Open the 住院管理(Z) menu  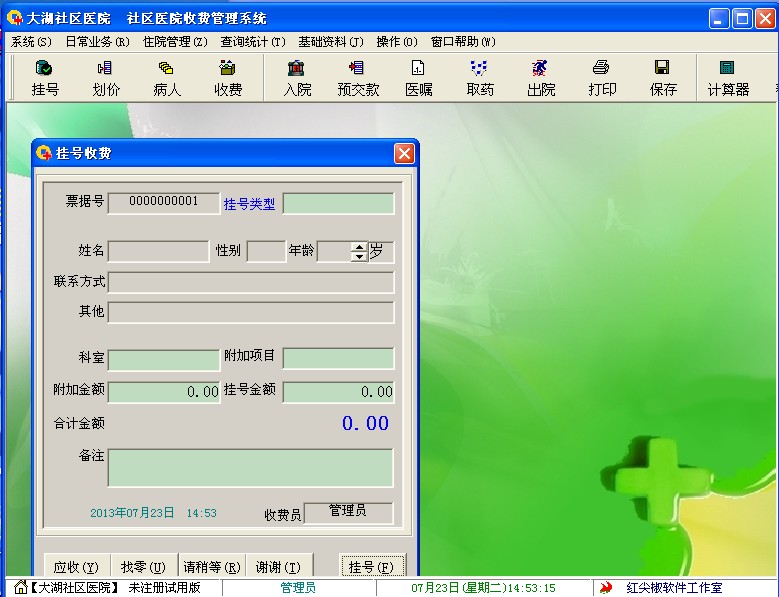tap(175, 42)
